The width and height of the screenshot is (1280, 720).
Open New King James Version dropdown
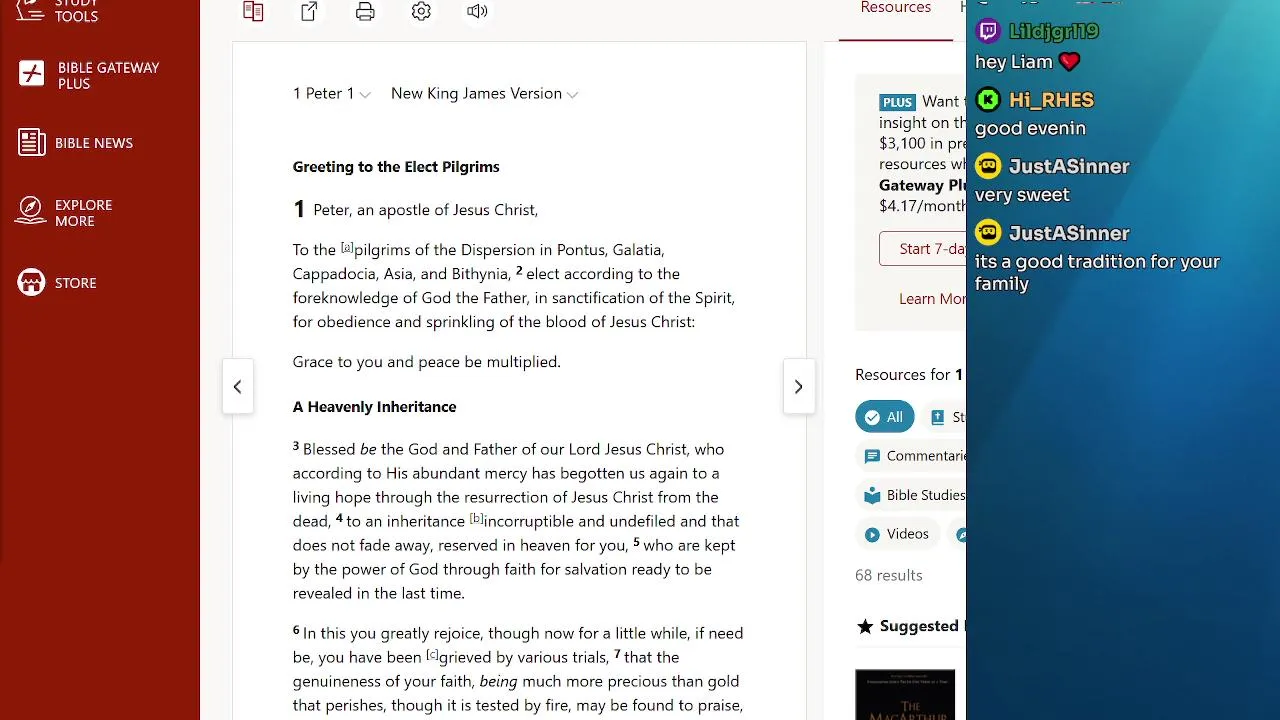click(x=484, y=93)
